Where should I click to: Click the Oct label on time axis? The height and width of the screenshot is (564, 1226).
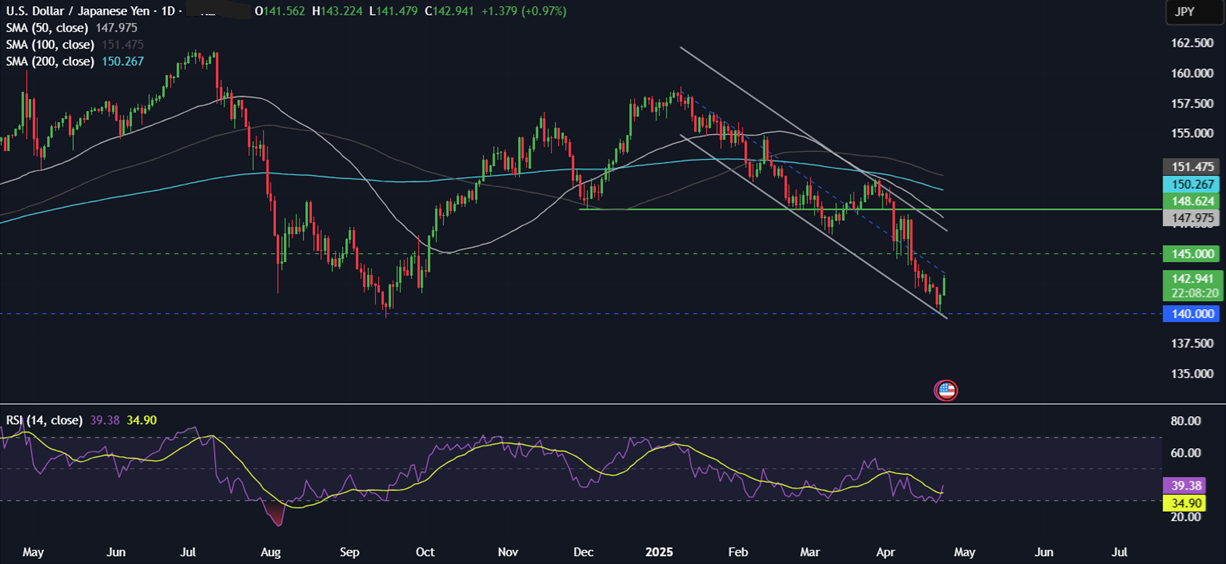tap(425, 552)
